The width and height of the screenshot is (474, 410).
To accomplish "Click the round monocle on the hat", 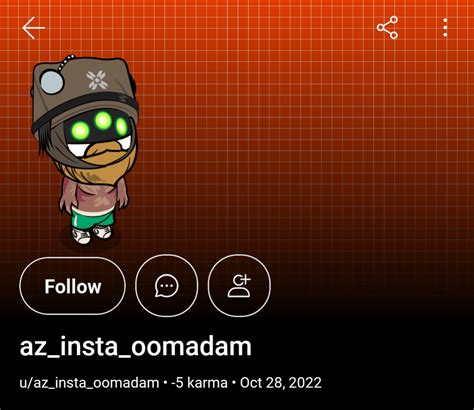I will (52, 82).
